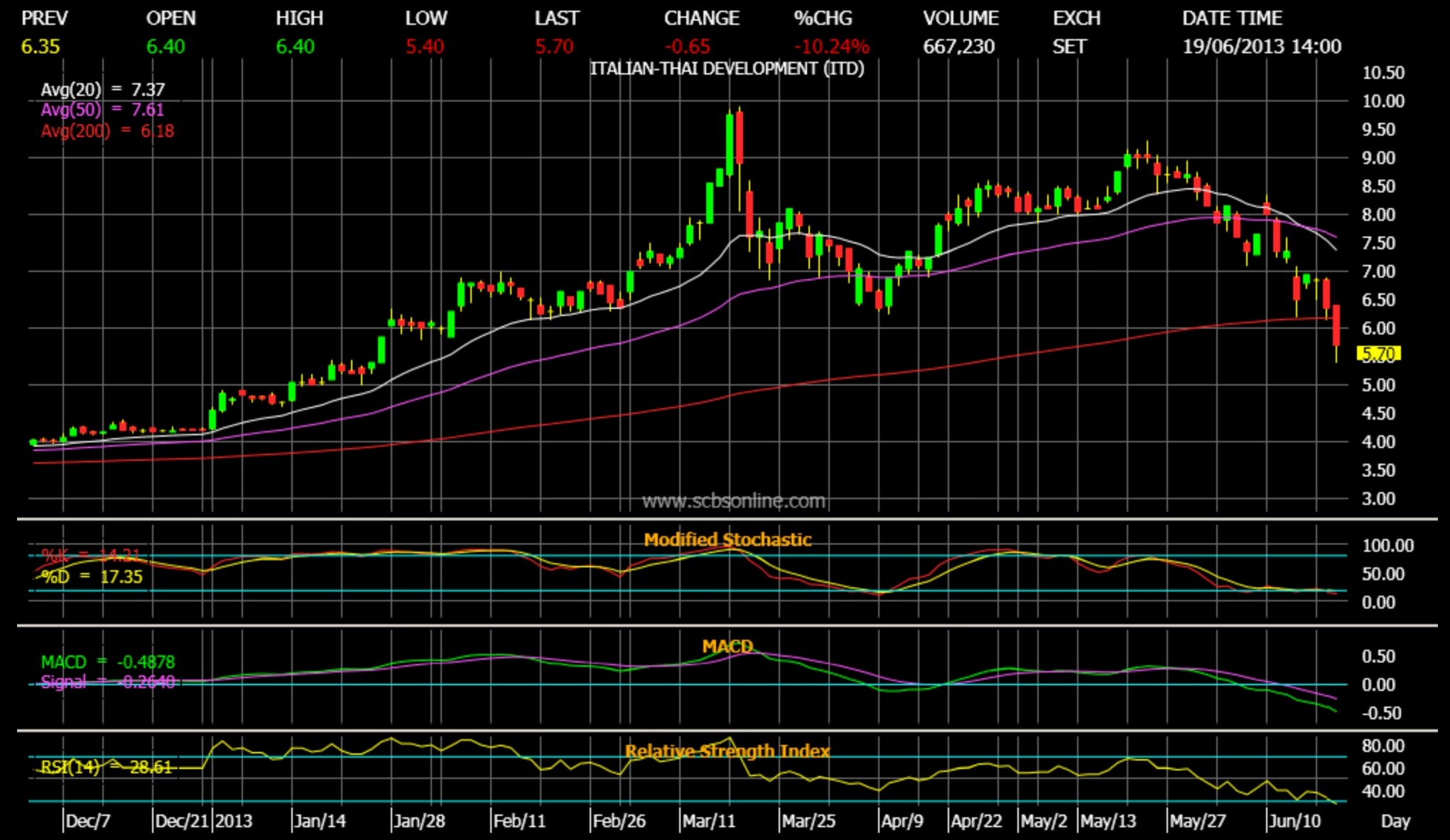The height and width of the screenshot is (840, 1450).
Task: Select the Modified Stochastic panel title
Action: pyautogui.click(x=727, y=540)
